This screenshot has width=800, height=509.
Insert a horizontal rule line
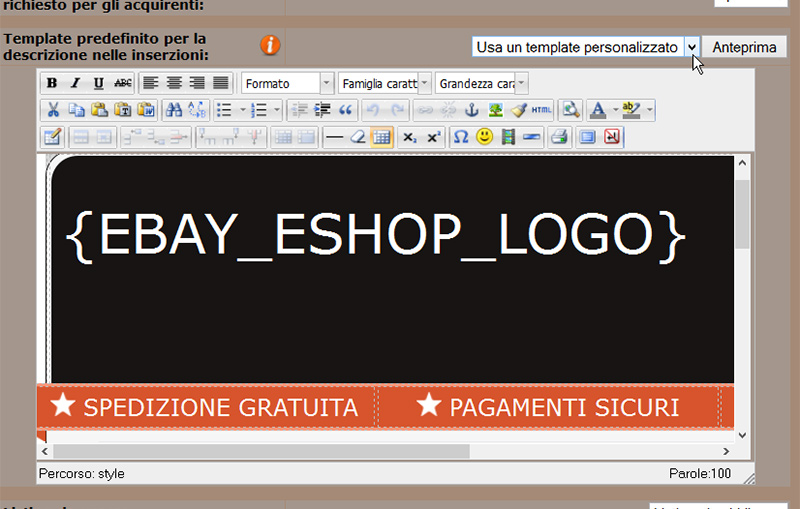[x=334, y=137]
